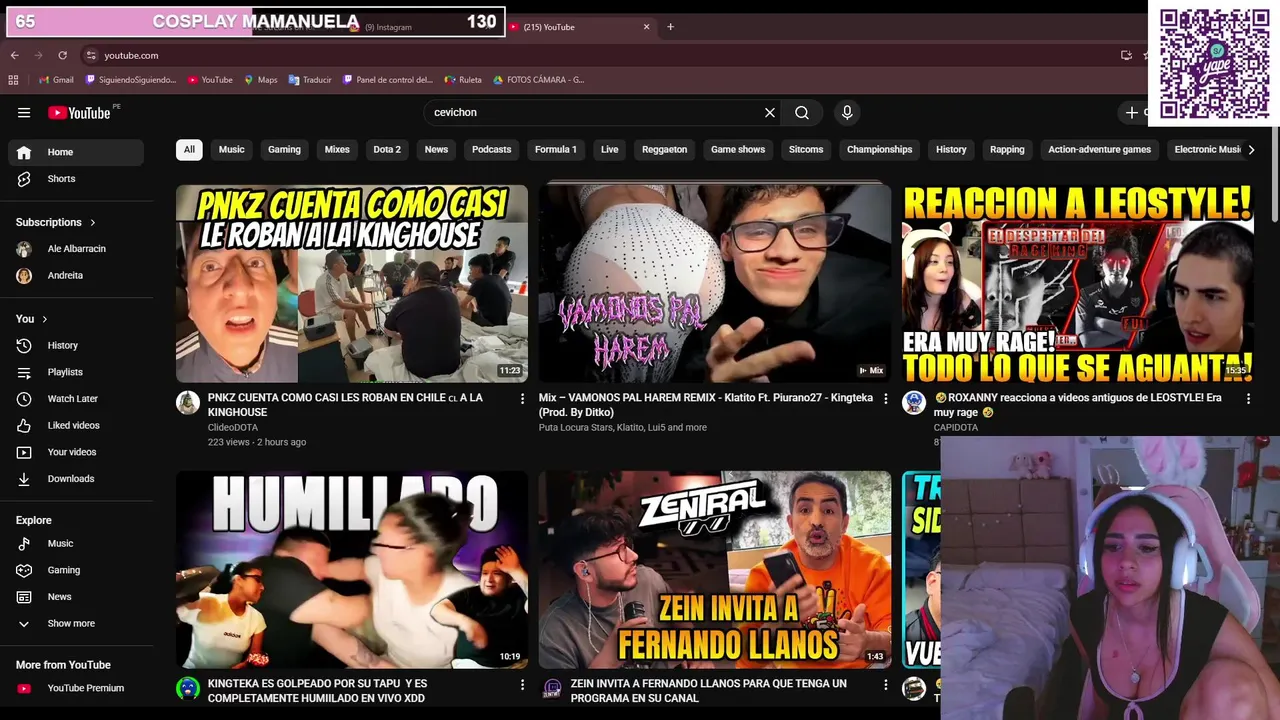Image resolution: width=1280 pixels, height=720 pixels.
Task: Open more options for ROXANNY reacciona video
Action: click(1248, 399)
